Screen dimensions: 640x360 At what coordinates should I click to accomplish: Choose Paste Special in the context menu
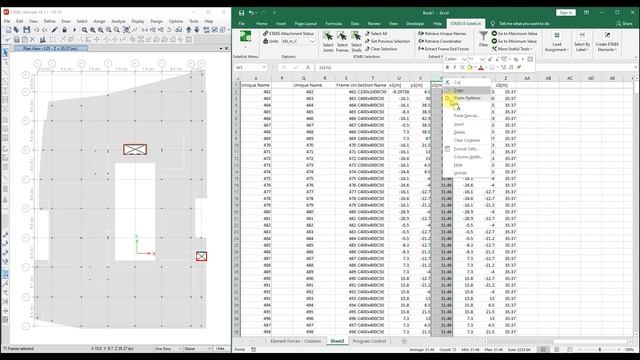(x=467, y=116)
